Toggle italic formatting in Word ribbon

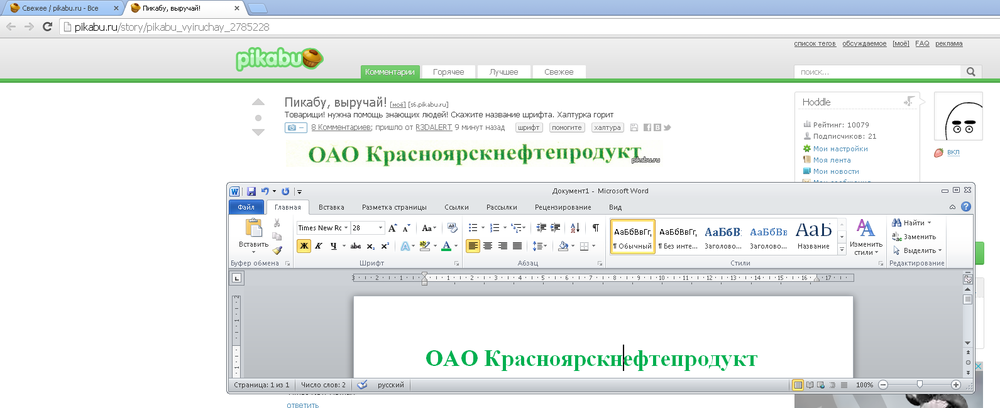(x=318, y=246)
